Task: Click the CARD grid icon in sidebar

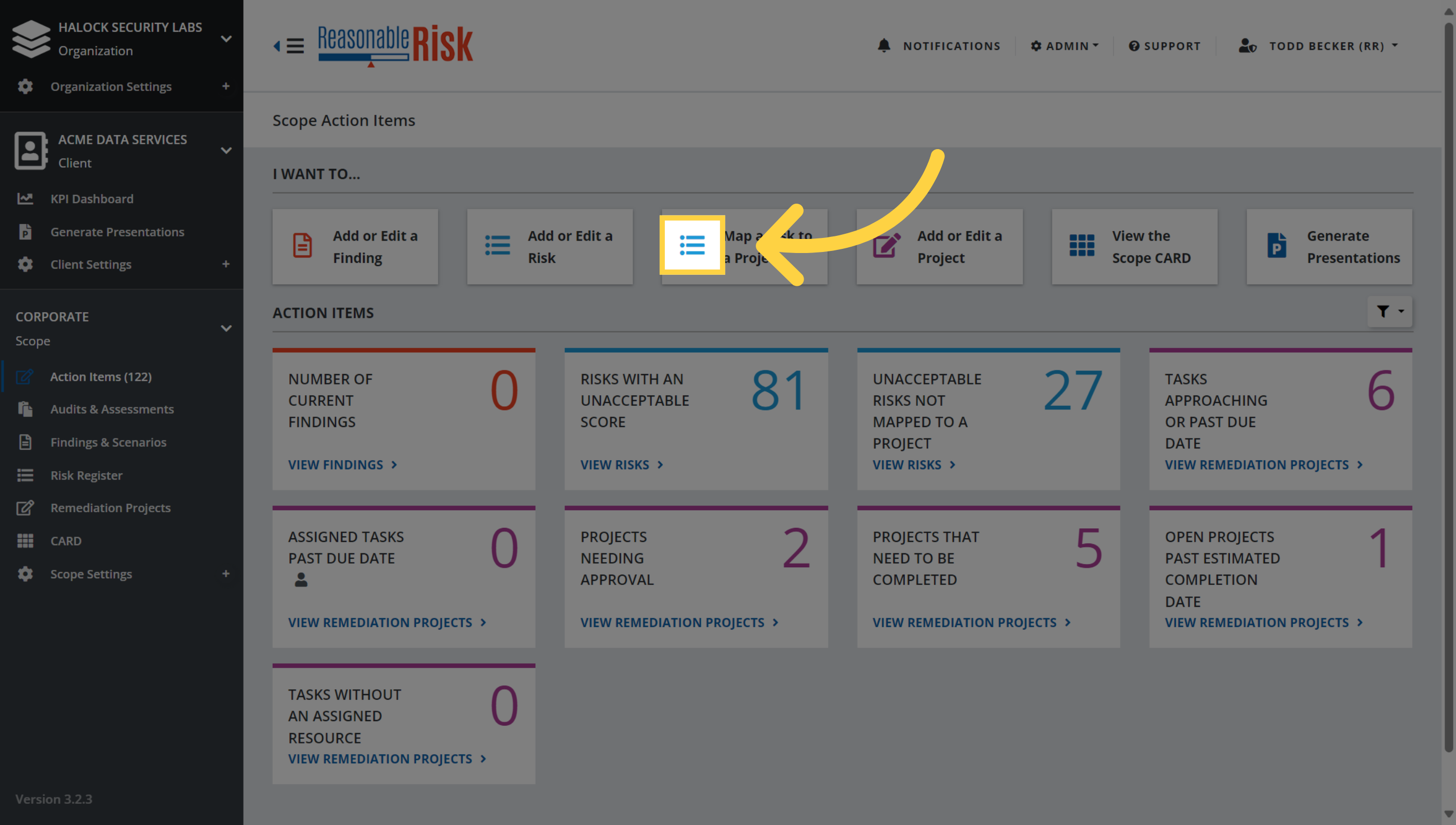Action: coord(25,541)
